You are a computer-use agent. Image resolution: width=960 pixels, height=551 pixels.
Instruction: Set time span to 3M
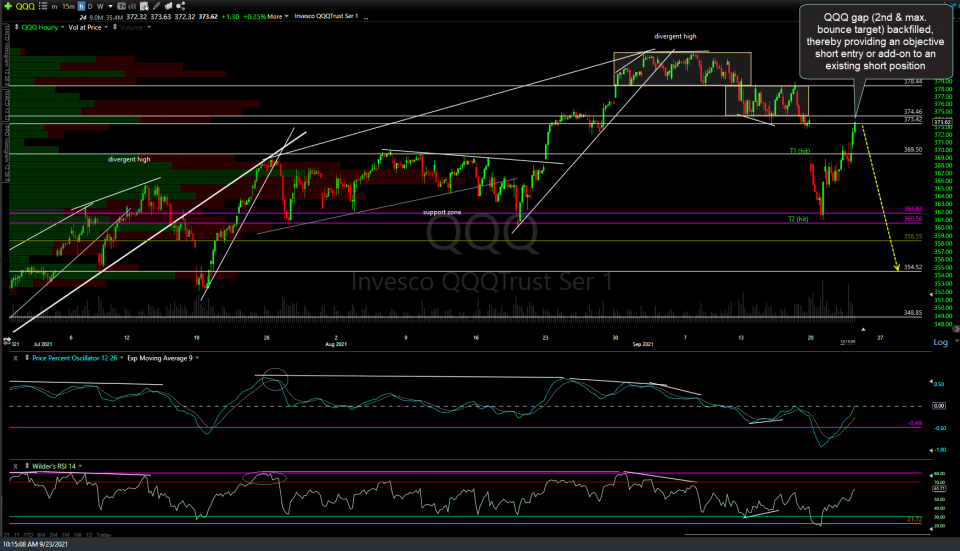point(53,535)
